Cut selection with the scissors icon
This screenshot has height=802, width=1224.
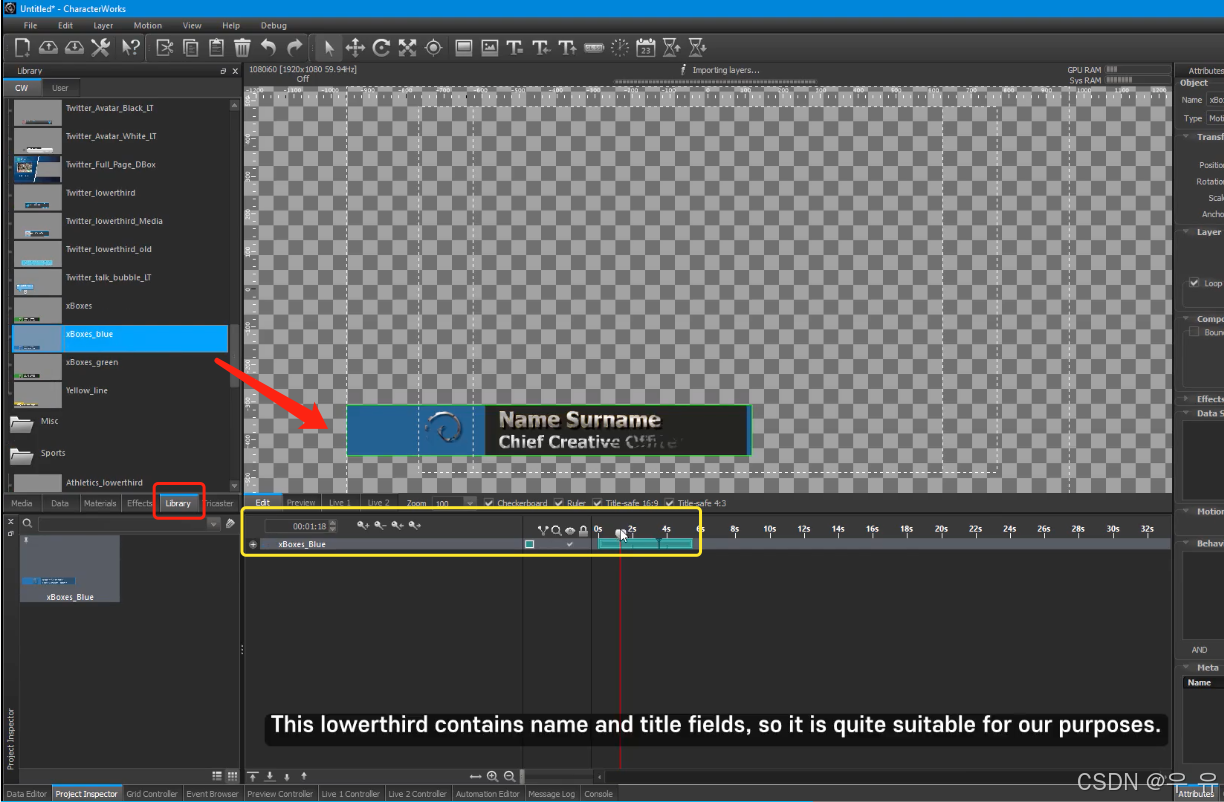[164, 47]
